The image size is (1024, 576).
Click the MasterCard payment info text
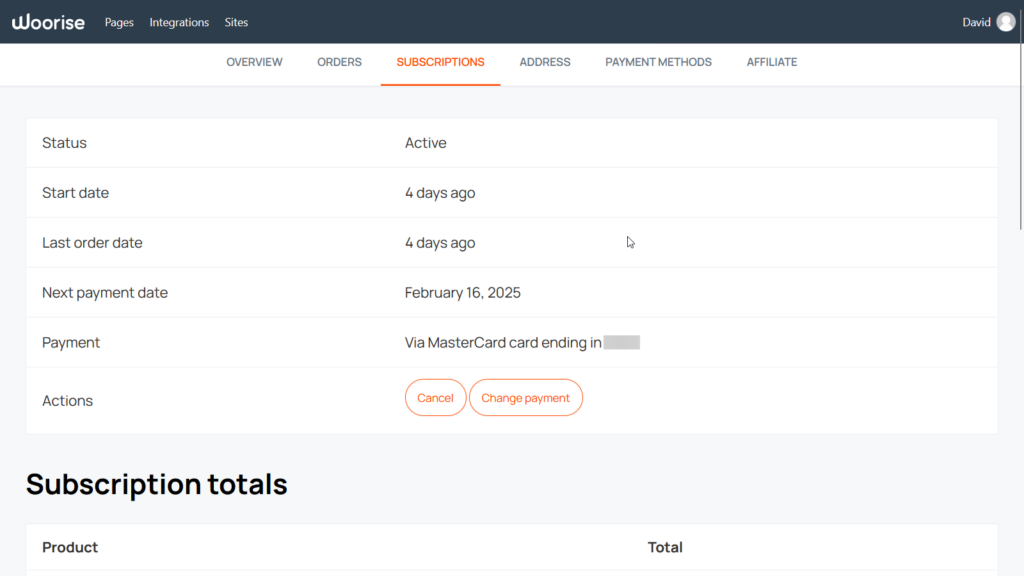500,342
